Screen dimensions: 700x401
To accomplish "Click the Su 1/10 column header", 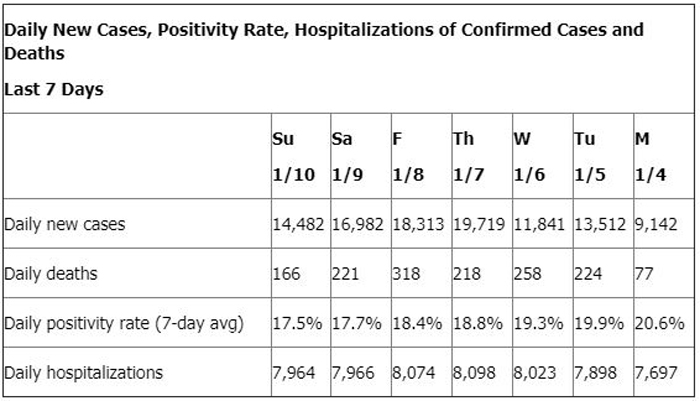I will click(294, 156).
